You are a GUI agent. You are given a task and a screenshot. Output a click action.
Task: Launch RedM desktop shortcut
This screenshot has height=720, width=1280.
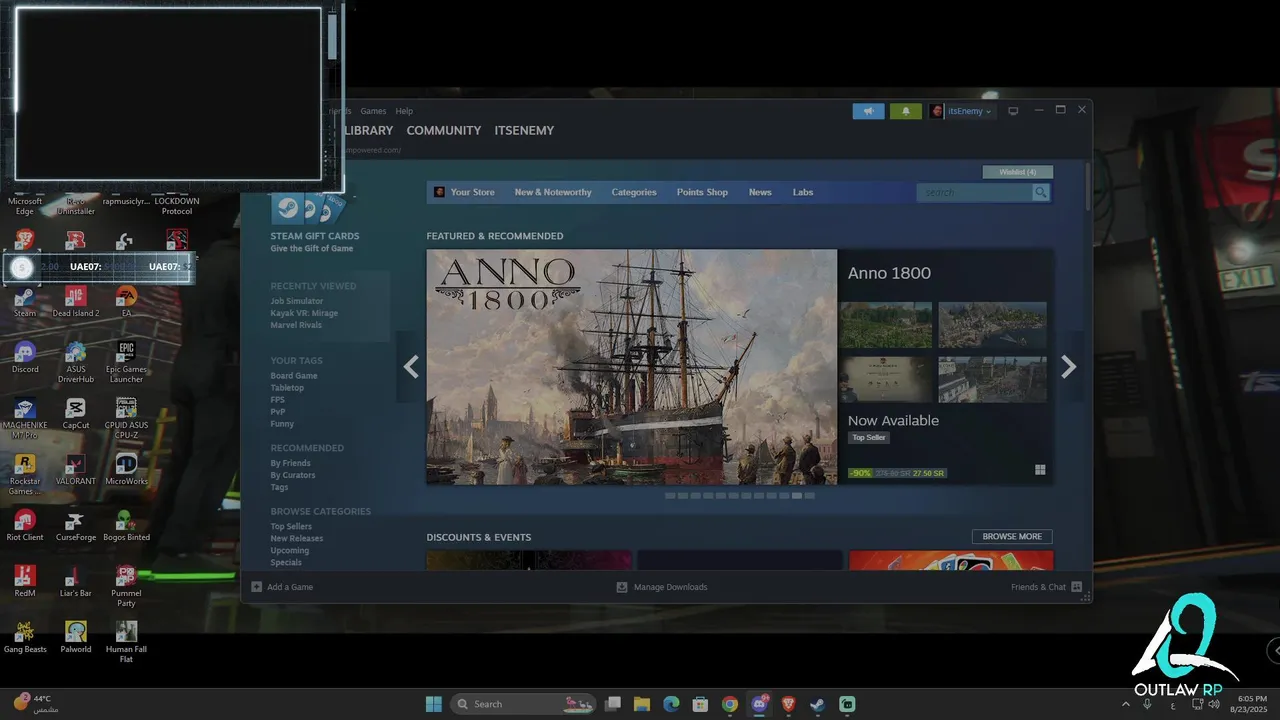click(25, 581)
